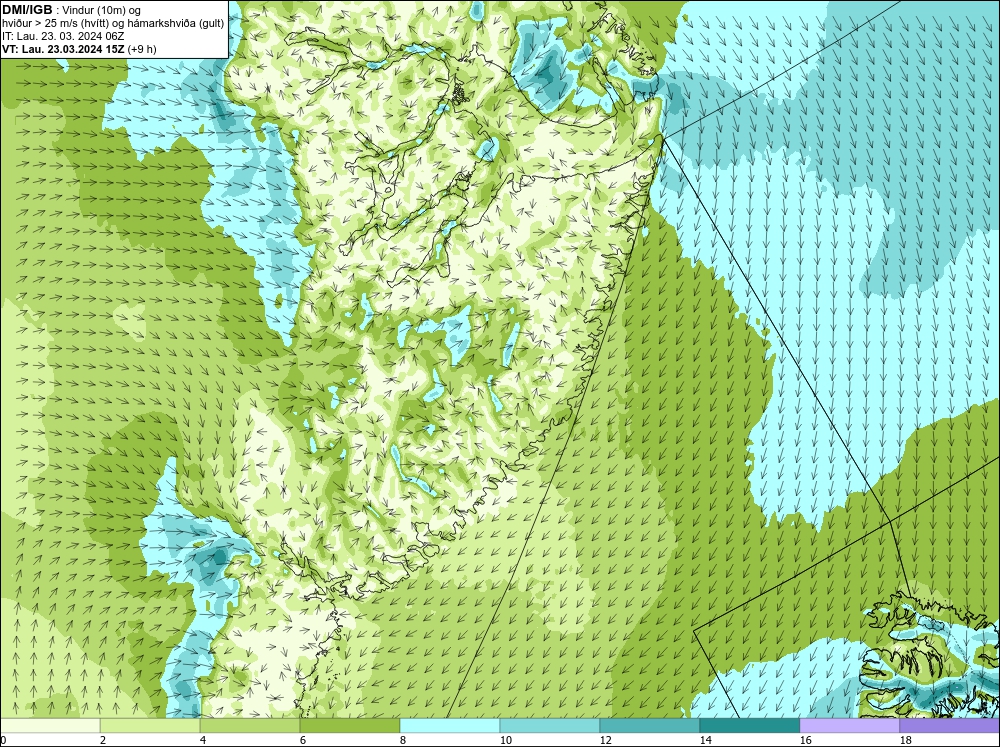Viewport: 1000px width, 747px height.
Task: Click the 14-16 m/s dark teal legend swatch
Action: [750, 726]
